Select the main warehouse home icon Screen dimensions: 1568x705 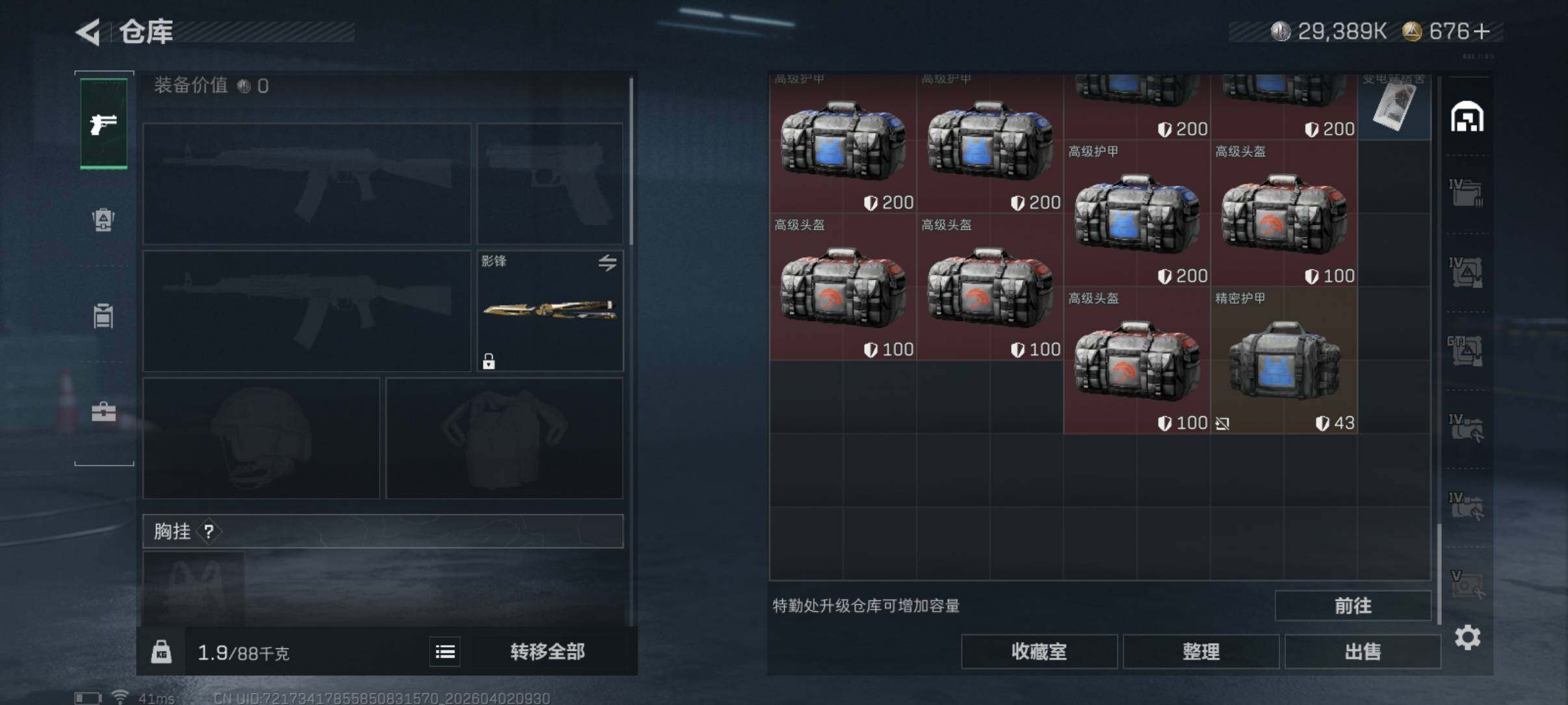(1467, 117)
